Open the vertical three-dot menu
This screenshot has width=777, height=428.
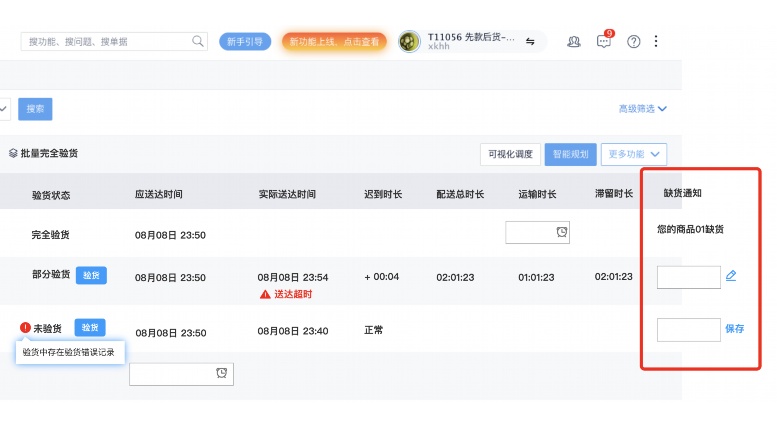[x=656, y=41]
